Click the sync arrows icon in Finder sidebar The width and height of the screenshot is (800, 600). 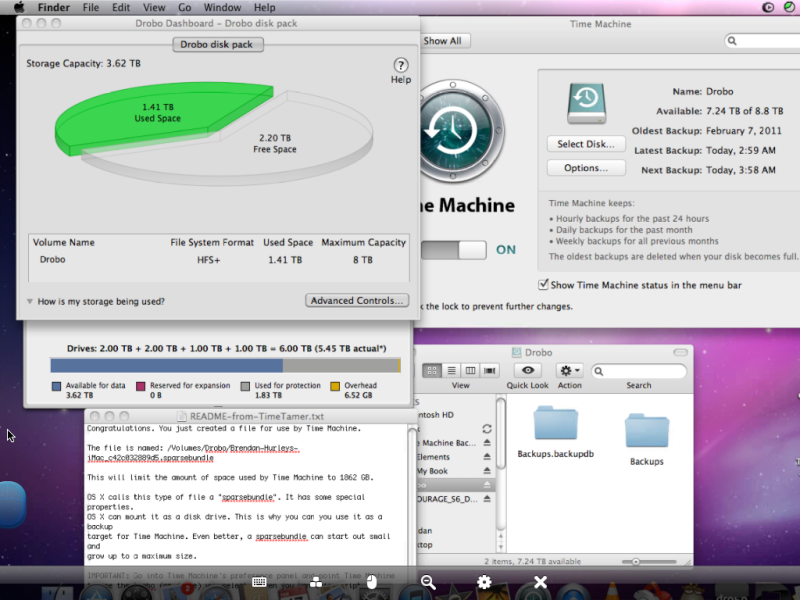pos(487,429)
